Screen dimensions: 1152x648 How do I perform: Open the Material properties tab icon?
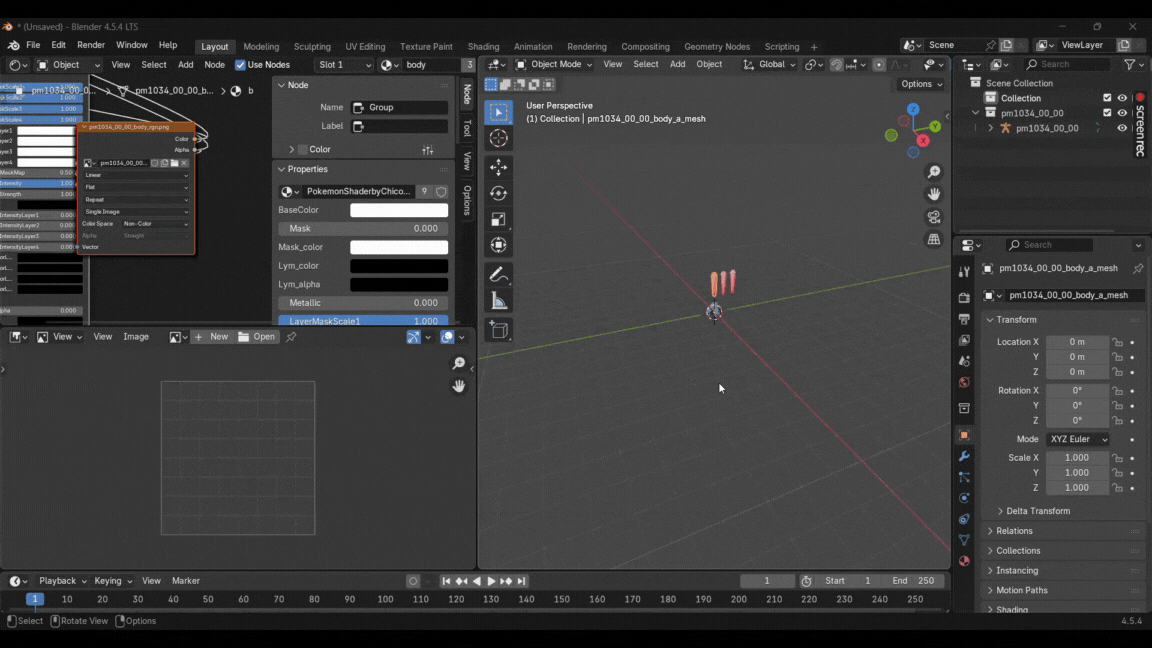pos(964,561)
